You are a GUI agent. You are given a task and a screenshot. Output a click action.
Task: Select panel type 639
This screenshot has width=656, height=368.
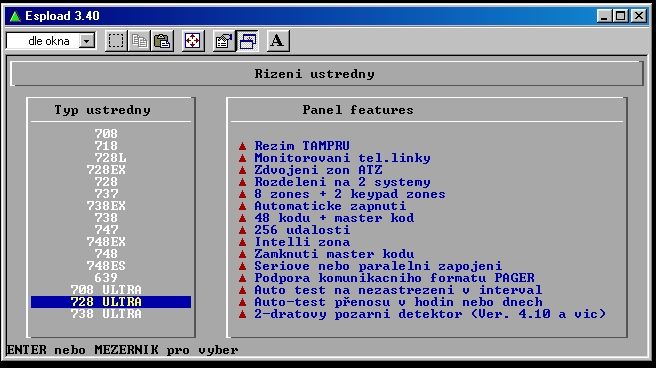coord(106,278)
